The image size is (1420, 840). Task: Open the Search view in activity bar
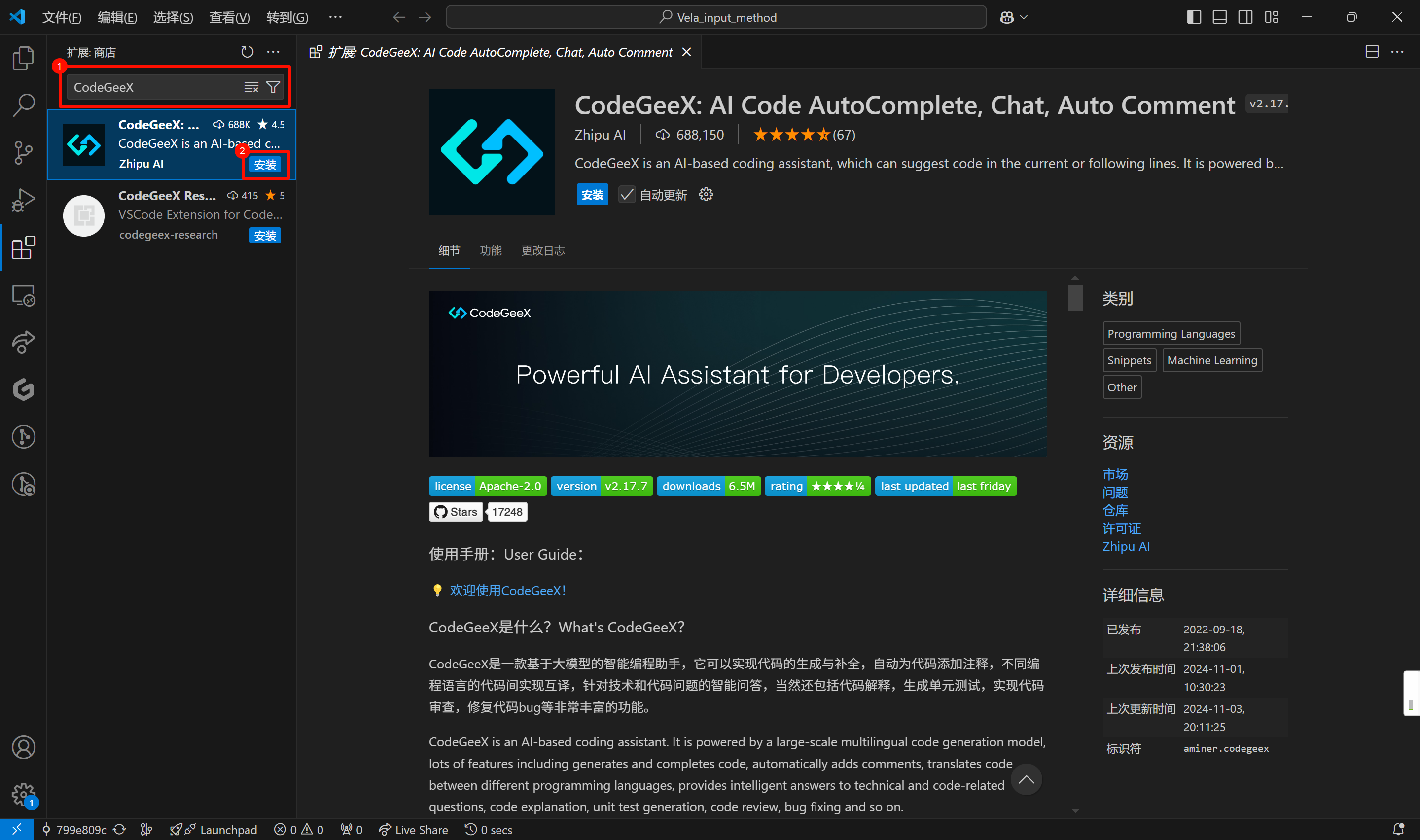tap(23, 105)
